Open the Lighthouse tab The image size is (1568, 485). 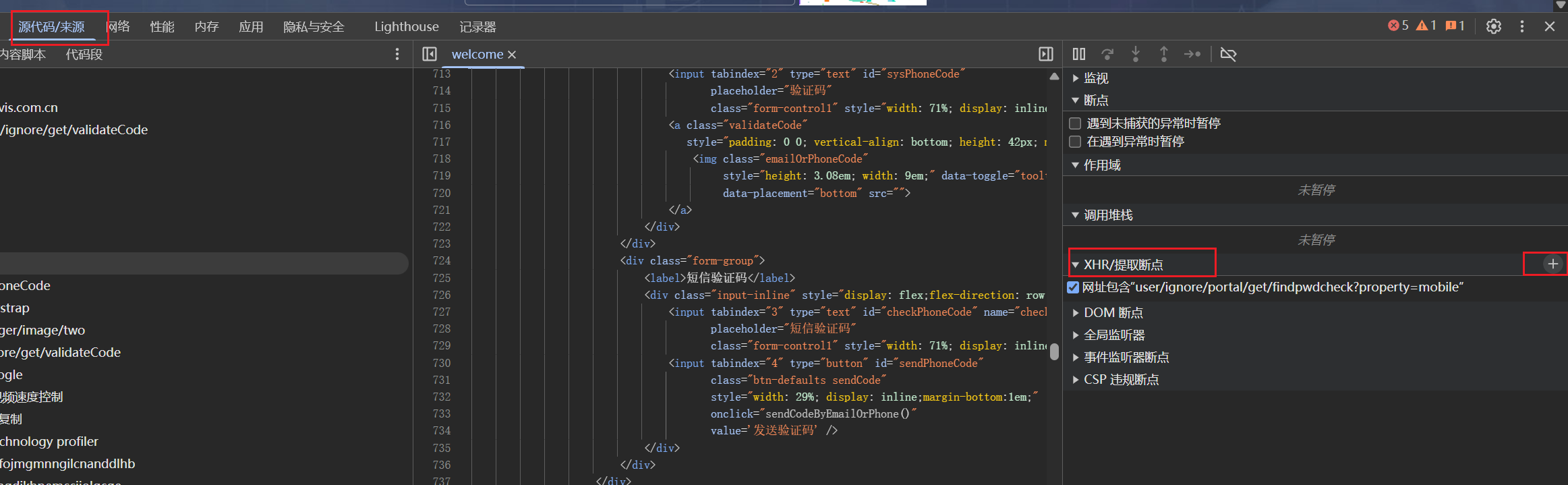(x=406, y=26)
